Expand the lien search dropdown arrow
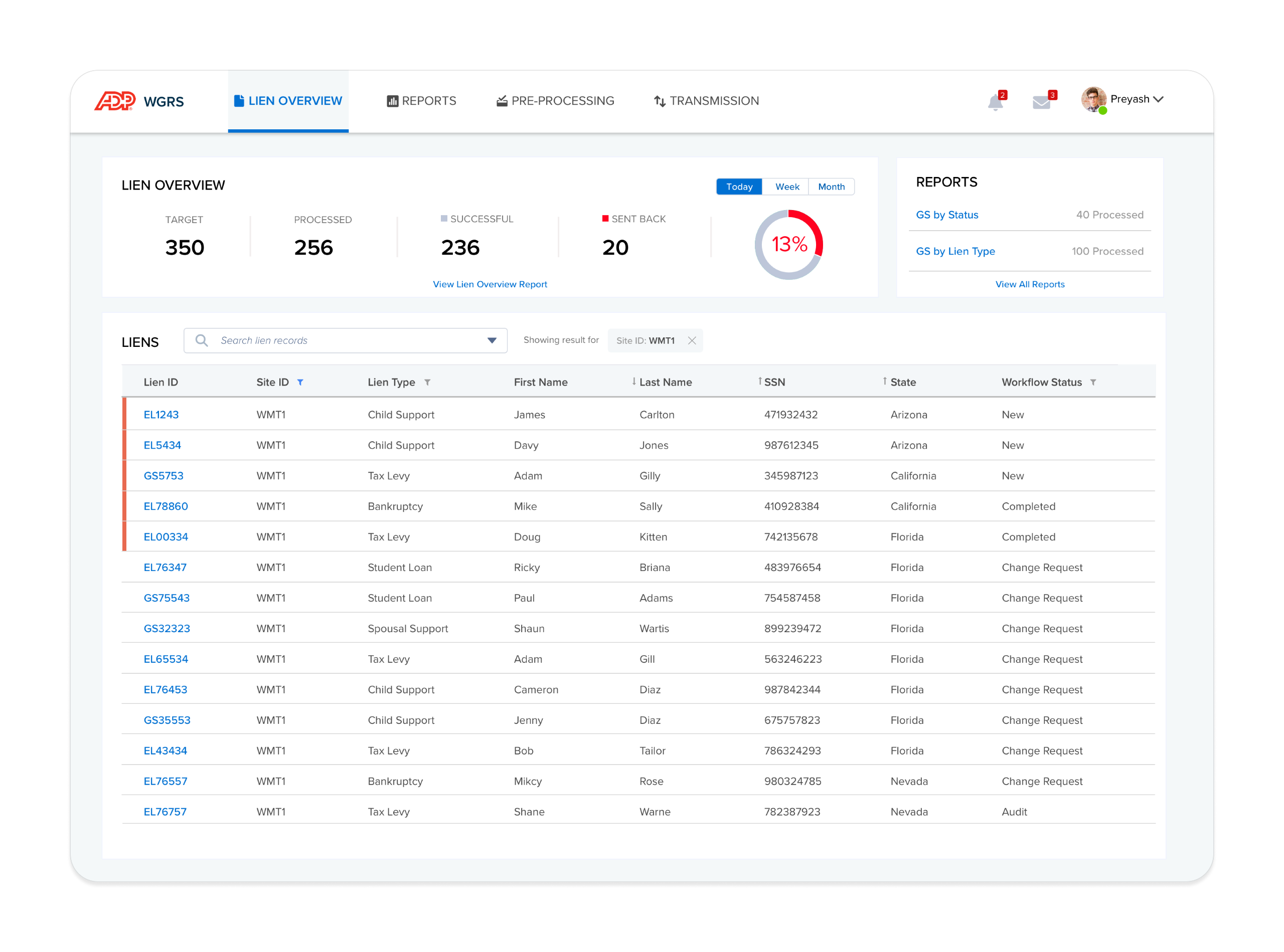 click(492, 340)
